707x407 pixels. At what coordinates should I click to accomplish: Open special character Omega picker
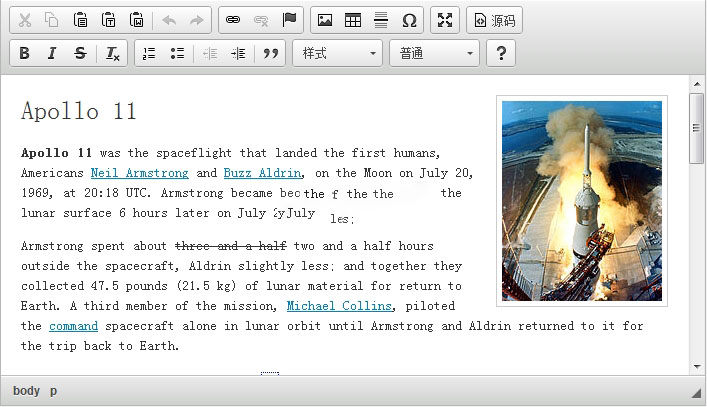(x=409, y=20)
